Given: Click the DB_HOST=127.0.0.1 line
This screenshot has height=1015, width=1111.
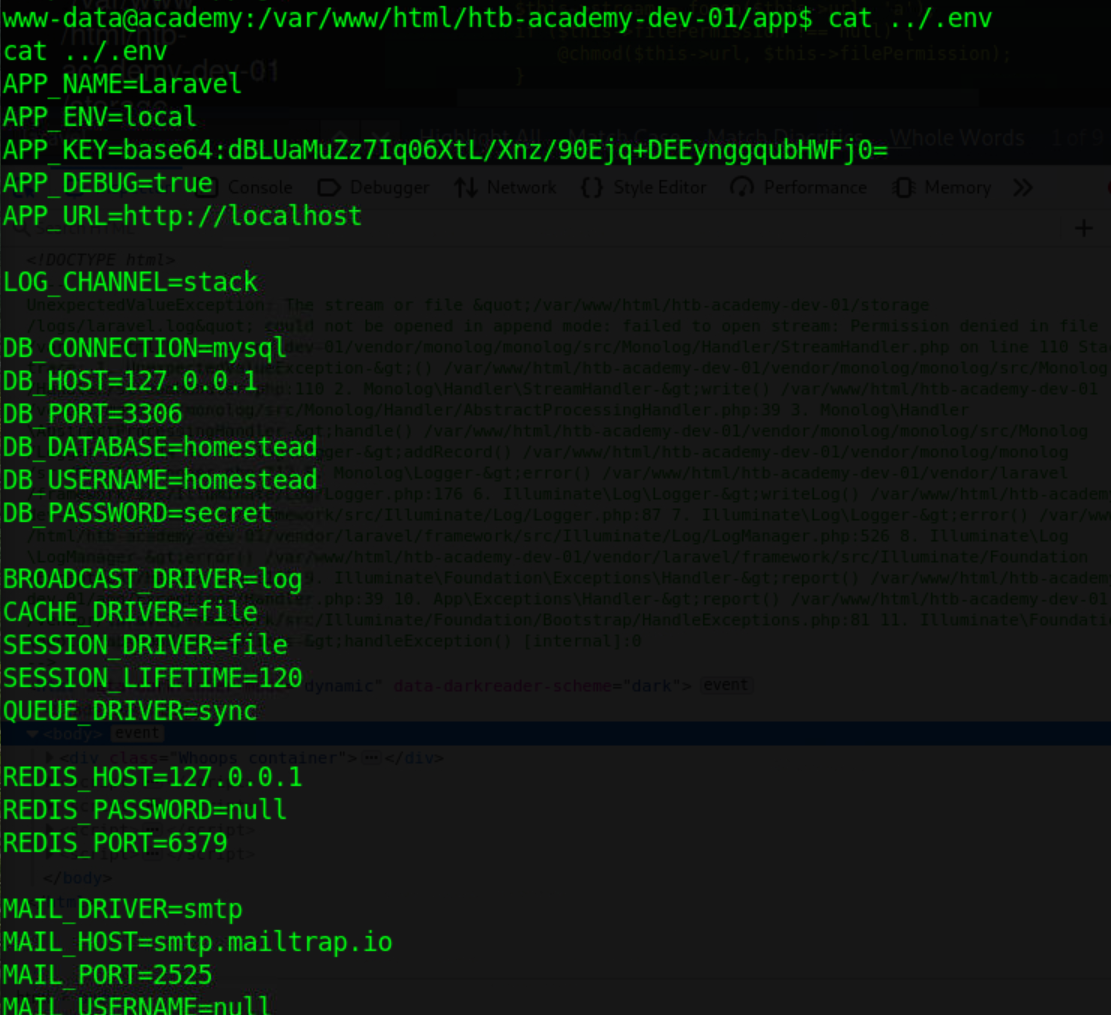Looking at the screenshot, I should click(130, 381).
